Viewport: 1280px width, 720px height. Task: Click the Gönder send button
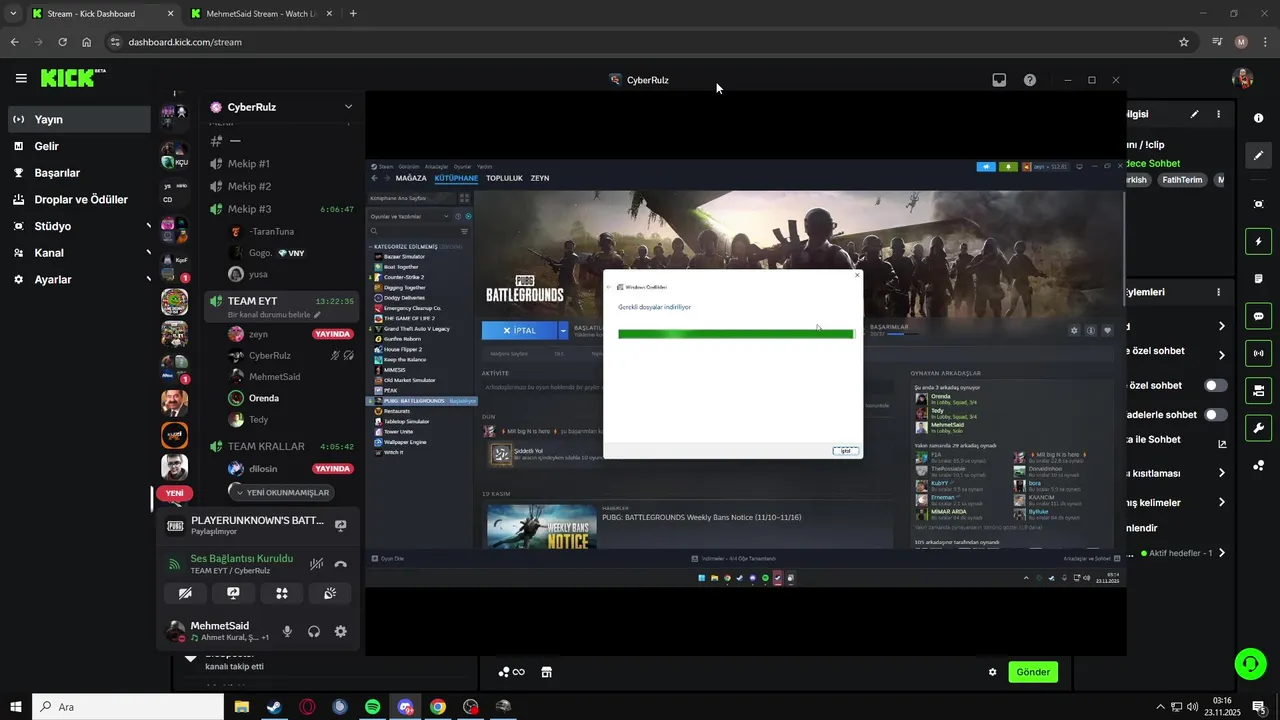tap(1033, 672)
